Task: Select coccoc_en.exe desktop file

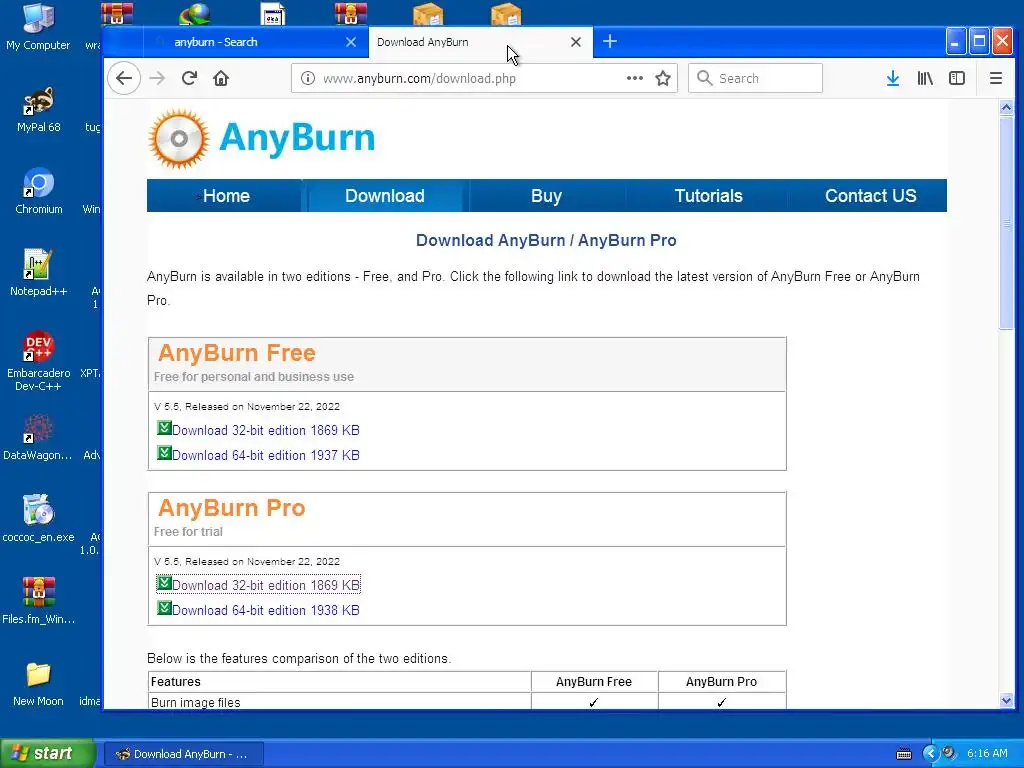Action: point(38,520)
